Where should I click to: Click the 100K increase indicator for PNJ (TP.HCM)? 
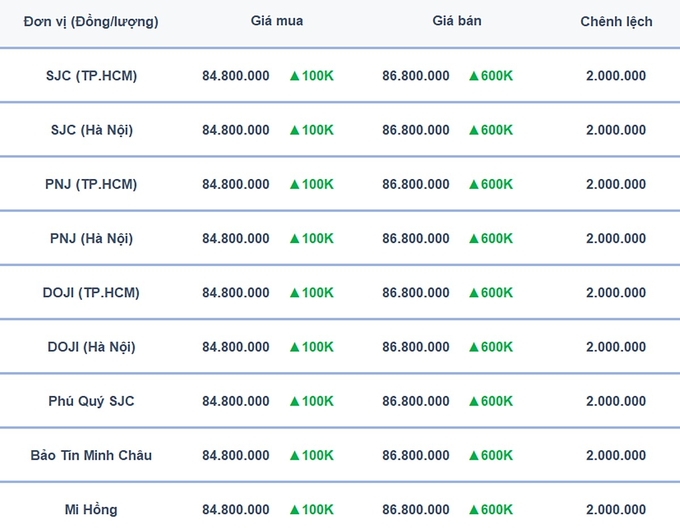coord(312,184)
